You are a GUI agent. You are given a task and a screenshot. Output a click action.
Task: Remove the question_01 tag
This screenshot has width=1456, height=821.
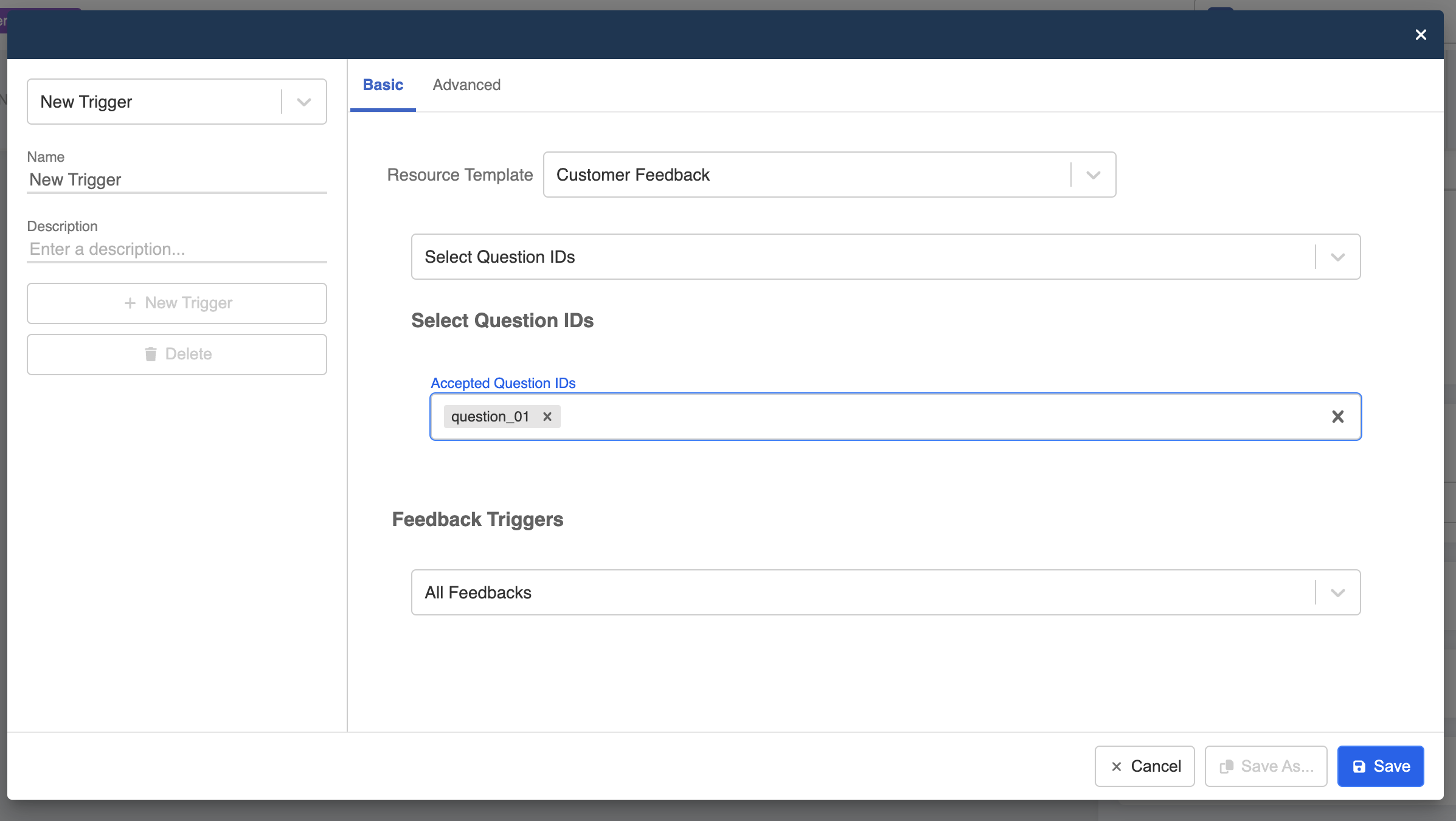[x=547, y=417]
